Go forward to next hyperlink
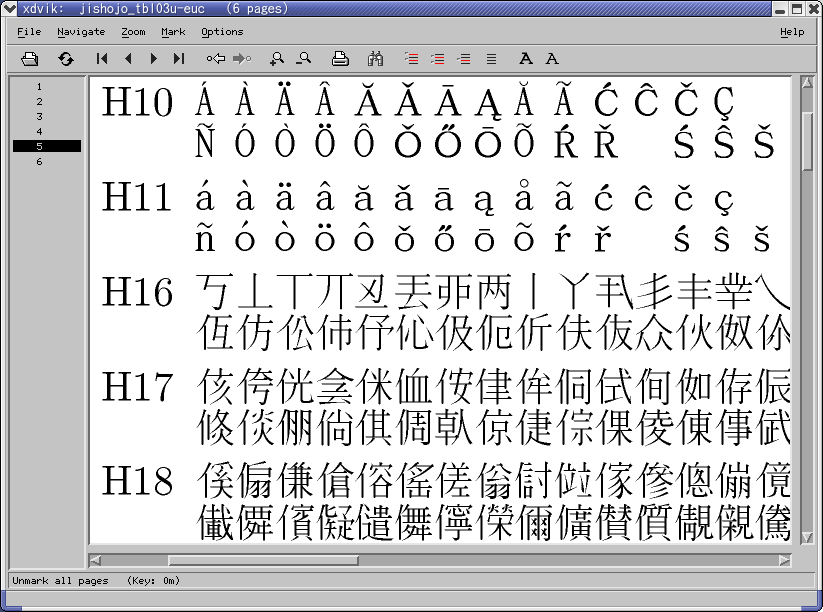Image resolution: width=823 pixels, height=612 pixels. [242, 59]
